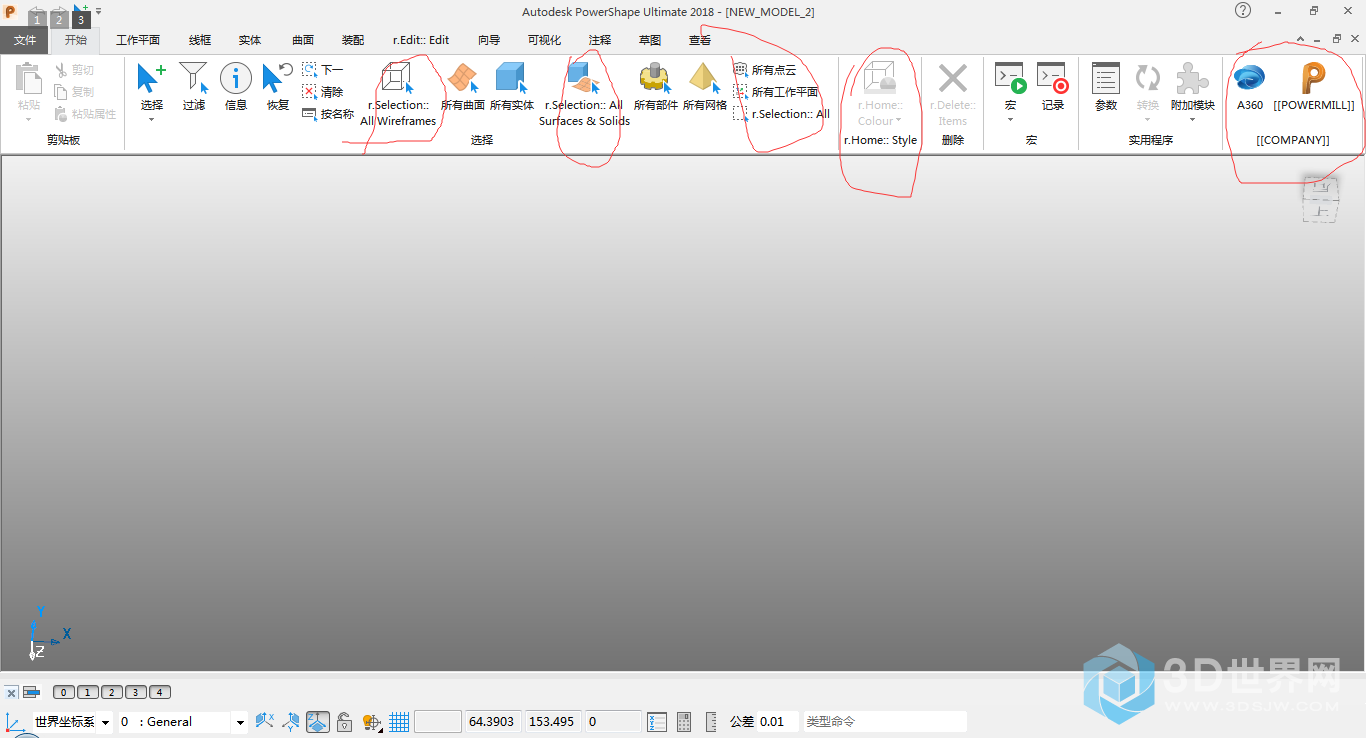
Task: Click the r.Delete:: Items X icon
Action: pyautogui.click(x=953, y=78)
